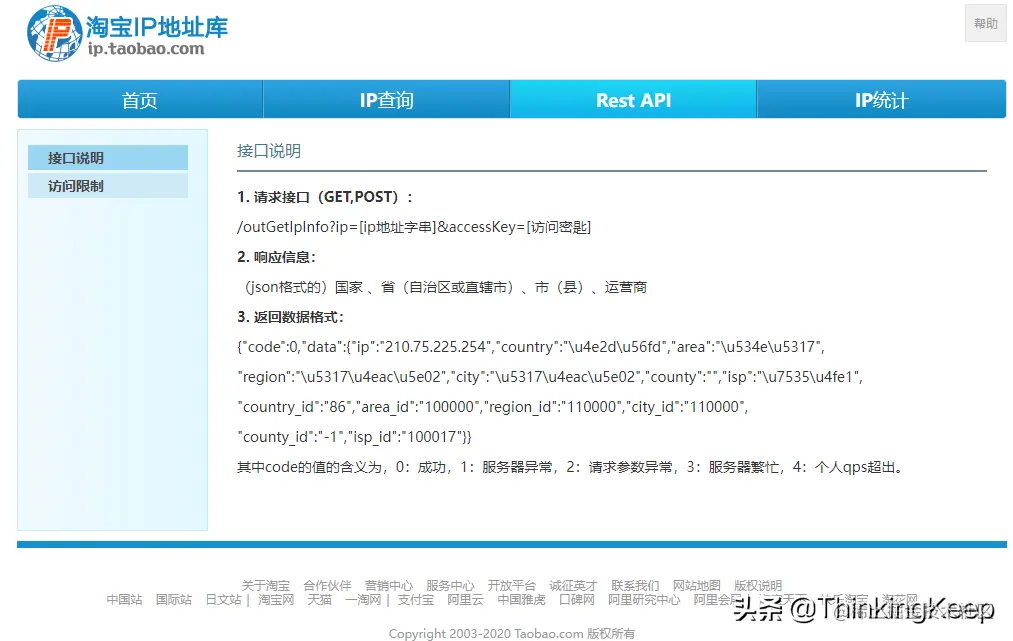Image resolution: width=1013 pixels, height=641 pixels.
Task: Switch to the IP统计 tab
Action: point(879,100)
